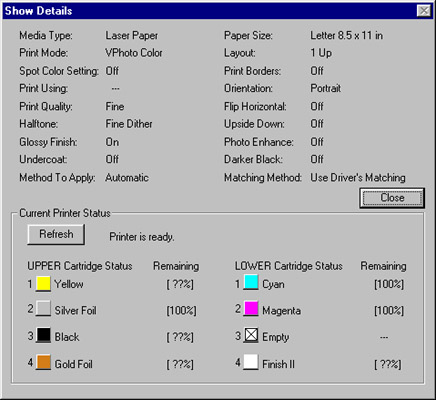Click the Glossy Finish On value
436x400 pixels.
(112, 142)
